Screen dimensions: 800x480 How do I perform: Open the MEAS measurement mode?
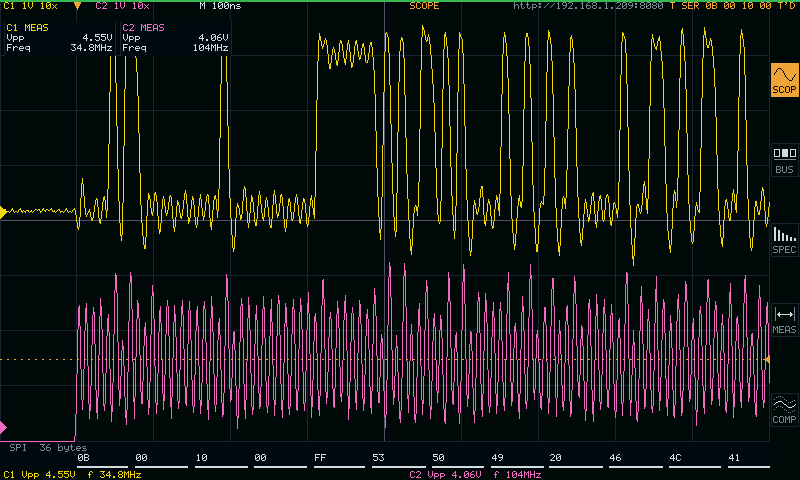(x=784, y=320)
